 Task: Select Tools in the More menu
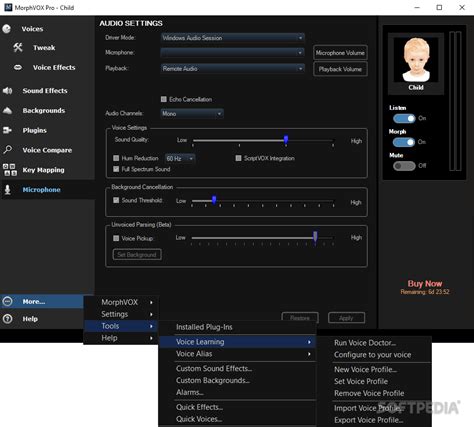click(121, 326)
